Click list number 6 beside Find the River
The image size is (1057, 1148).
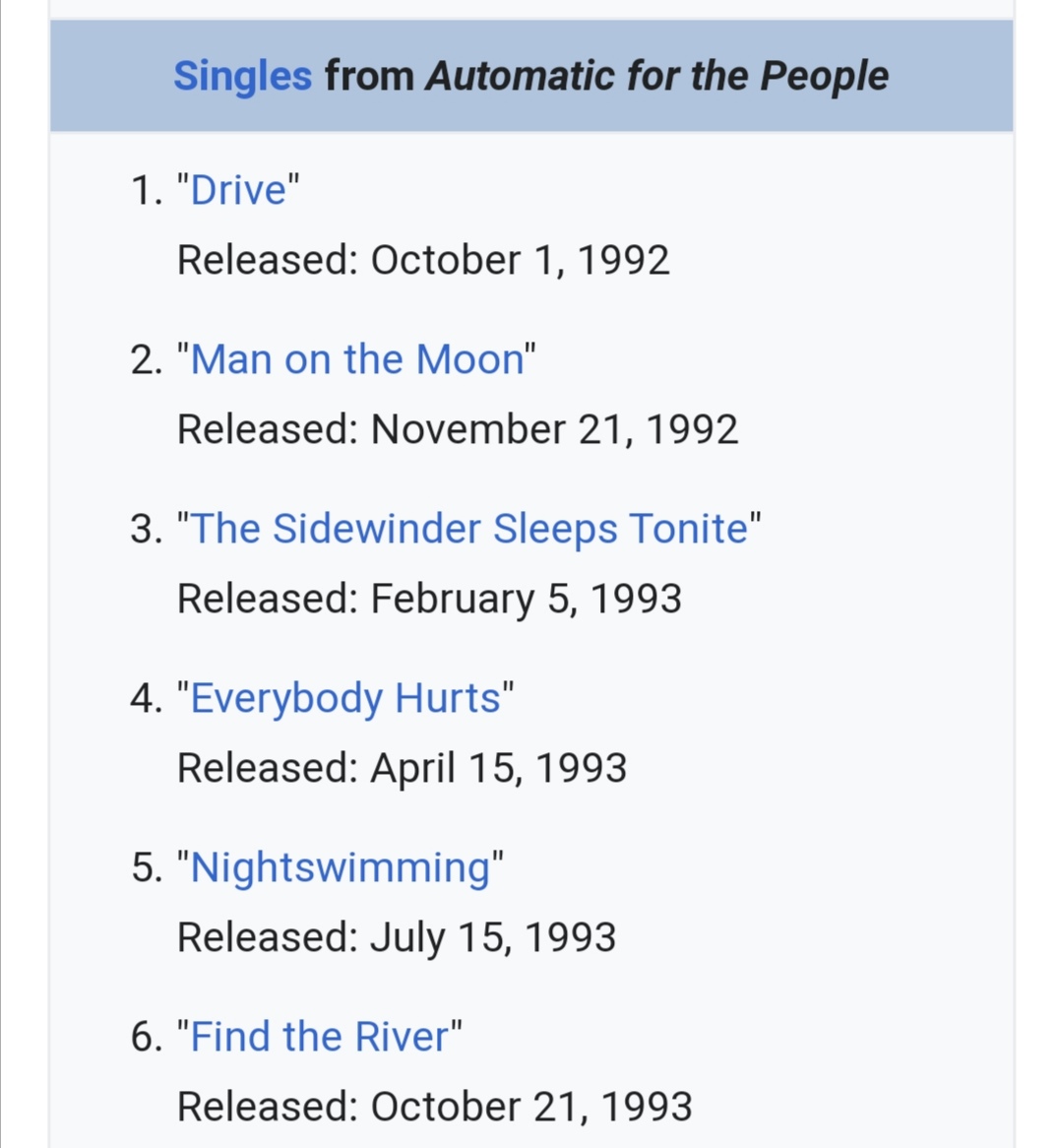tap(147, 1038)
